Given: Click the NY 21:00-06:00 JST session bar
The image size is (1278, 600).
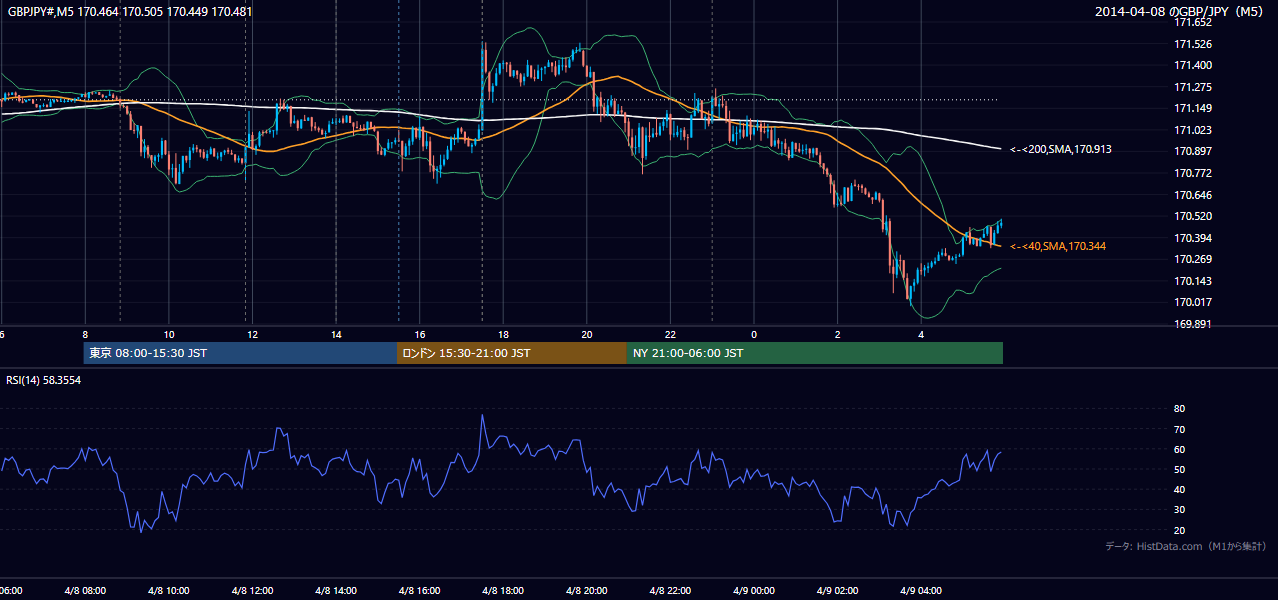Looking at the screenshot, I should click(x=815, y=353).
